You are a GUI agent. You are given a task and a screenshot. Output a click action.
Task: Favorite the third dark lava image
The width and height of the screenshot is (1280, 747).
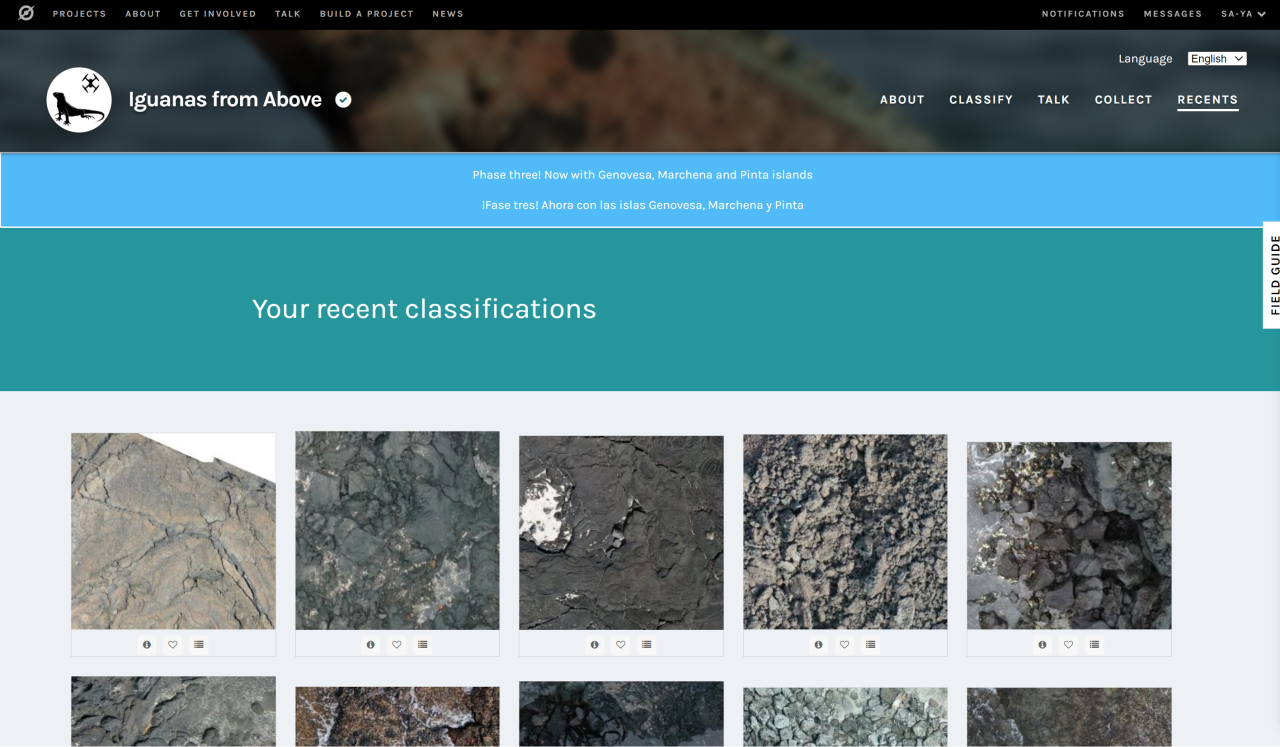coord(621,645)
